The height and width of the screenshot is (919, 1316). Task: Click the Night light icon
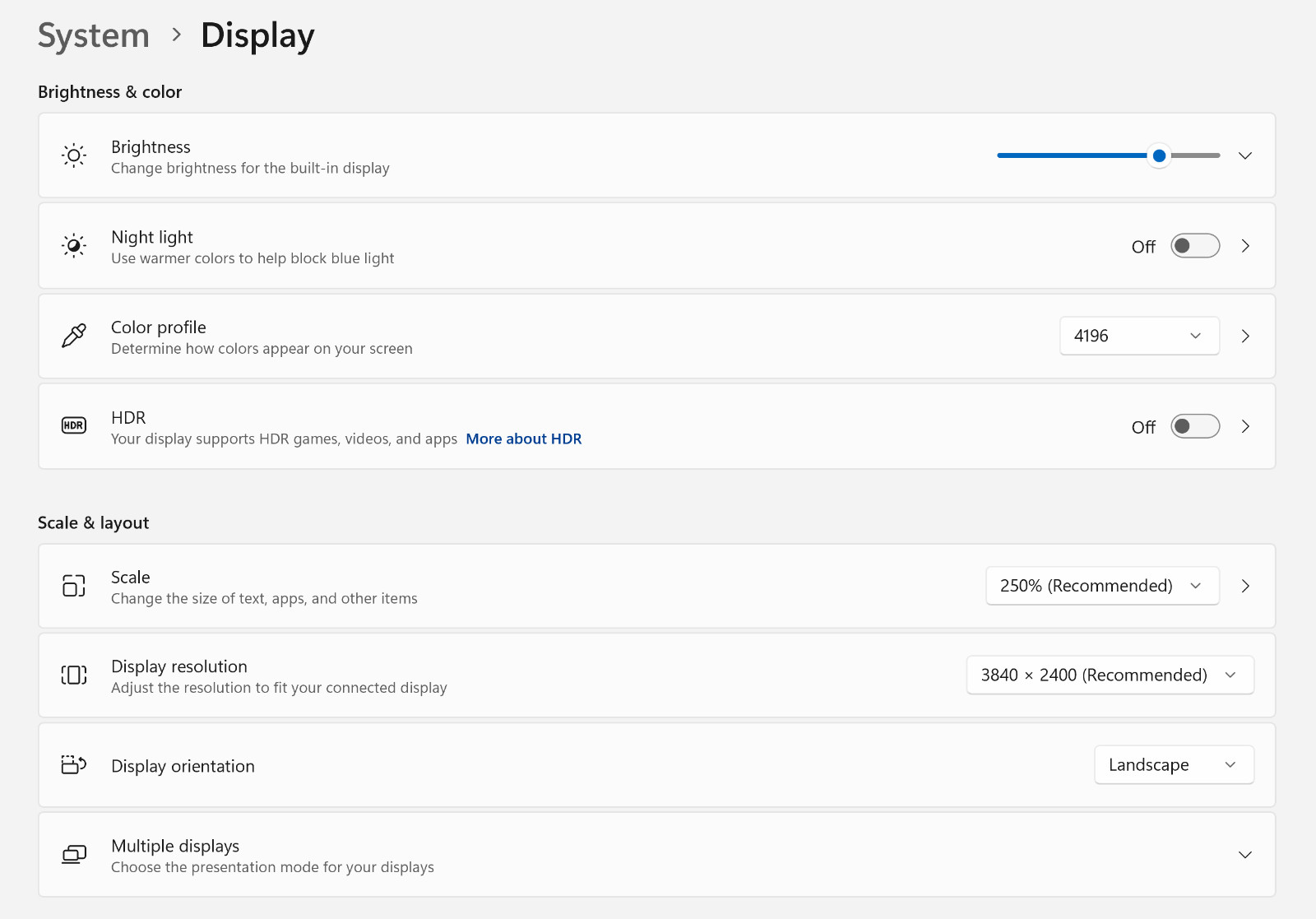pos(74,245)
